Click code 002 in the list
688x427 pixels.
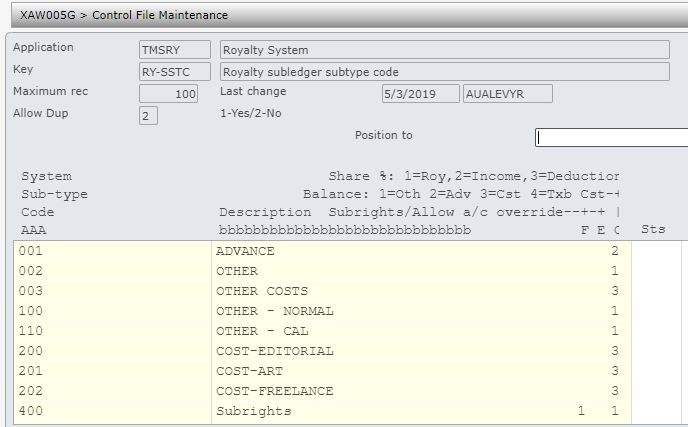(x=33, y=271)
